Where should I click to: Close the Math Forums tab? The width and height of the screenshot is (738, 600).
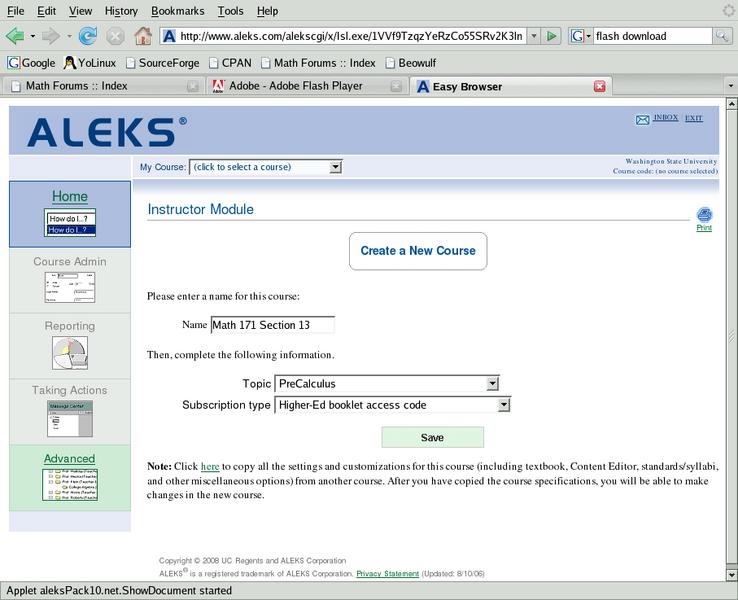(x=193, y=86)
